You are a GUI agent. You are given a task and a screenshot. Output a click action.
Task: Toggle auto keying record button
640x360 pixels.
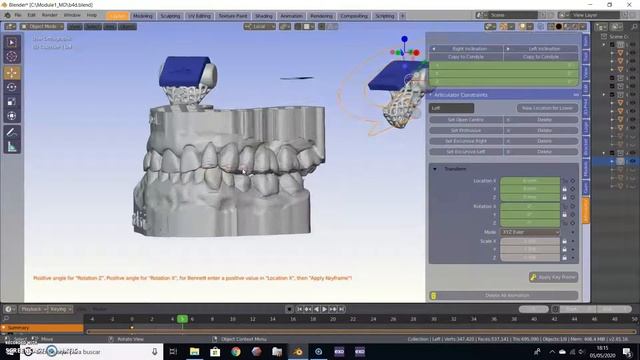pos(289,309)
